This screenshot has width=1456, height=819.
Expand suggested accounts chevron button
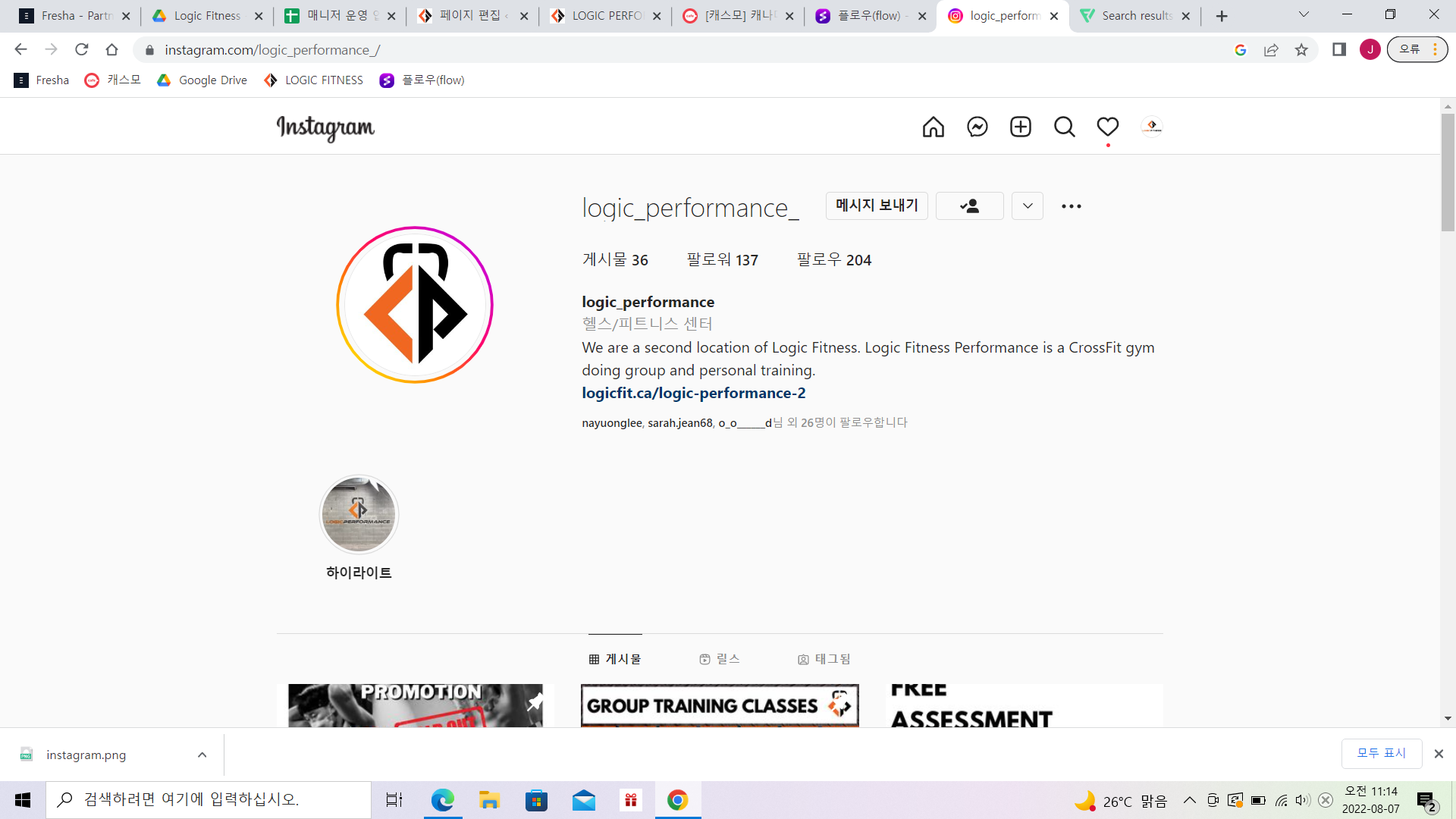tap(1028, 206)
